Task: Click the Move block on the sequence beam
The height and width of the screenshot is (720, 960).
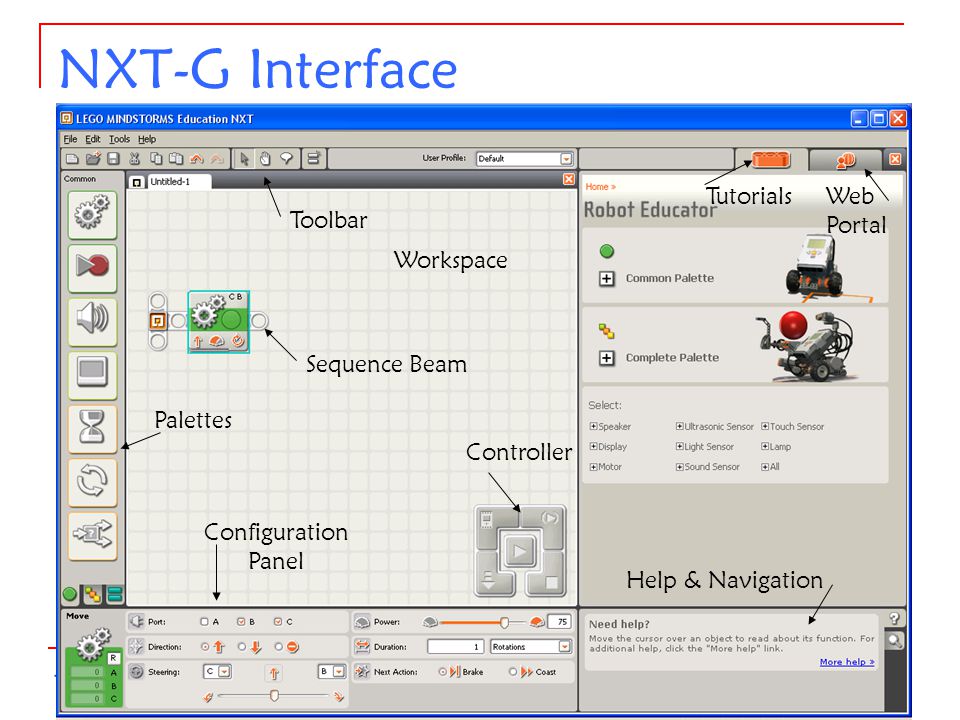Action: coord(219,321)
